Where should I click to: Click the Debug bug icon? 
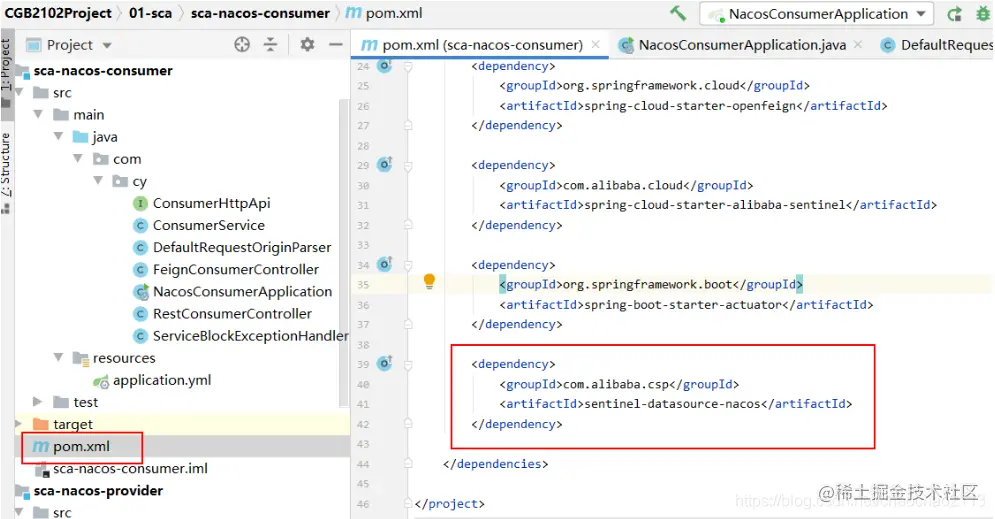click(x=983, y=14)
